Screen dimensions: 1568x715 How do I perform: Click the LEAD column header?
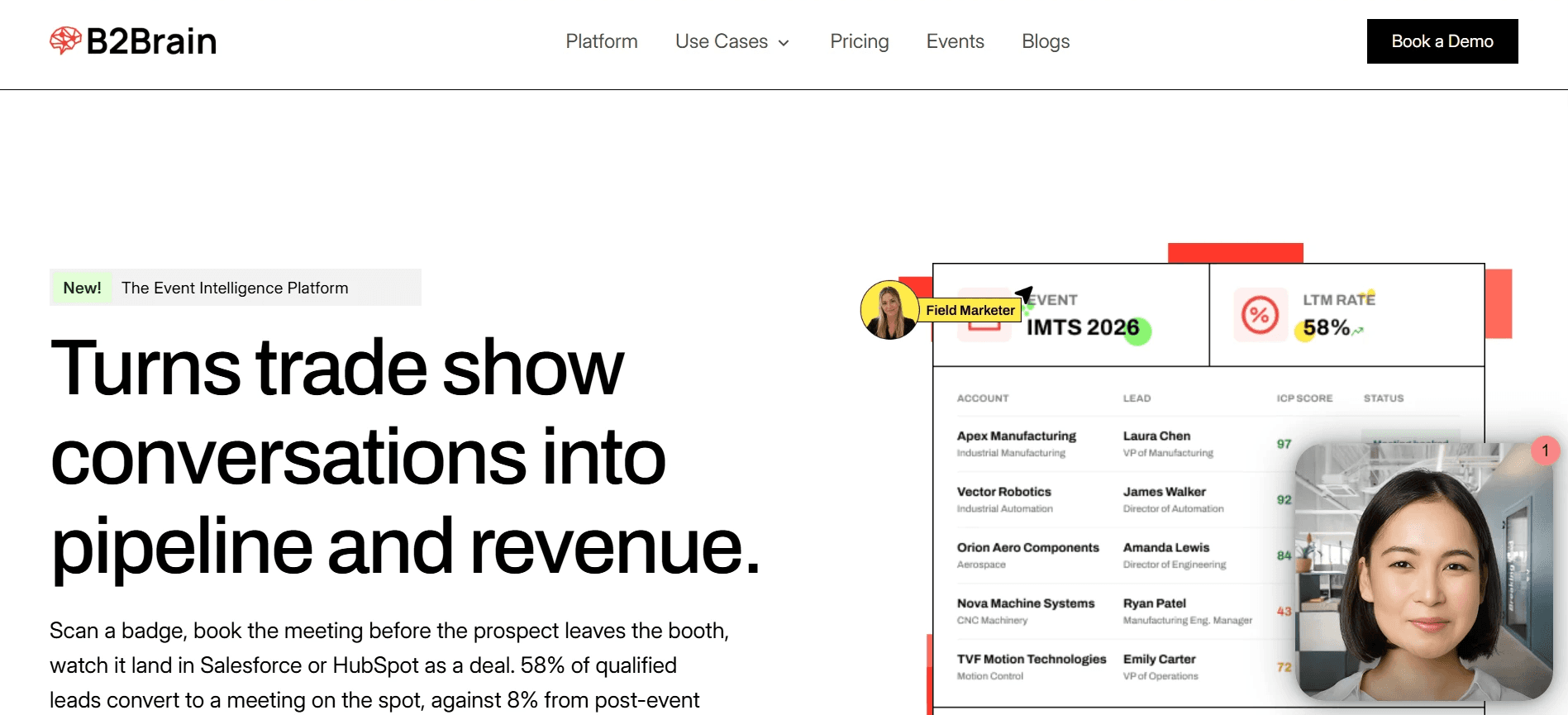(x=1137, y=398)
